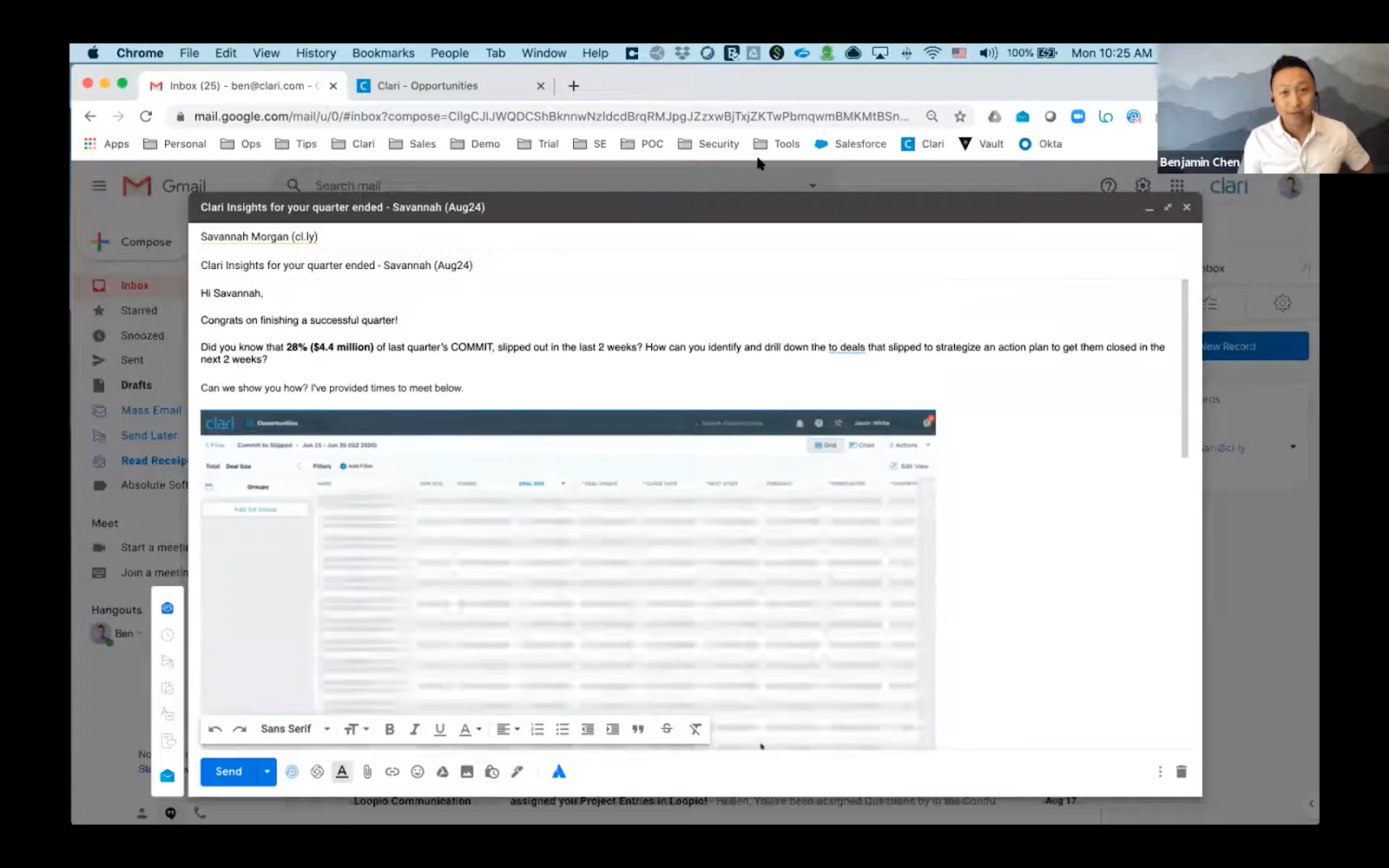Undo the last edit in compose toolbar
Image resolution: width=1389 pixels, height=868 pixels.
[215, 729]
